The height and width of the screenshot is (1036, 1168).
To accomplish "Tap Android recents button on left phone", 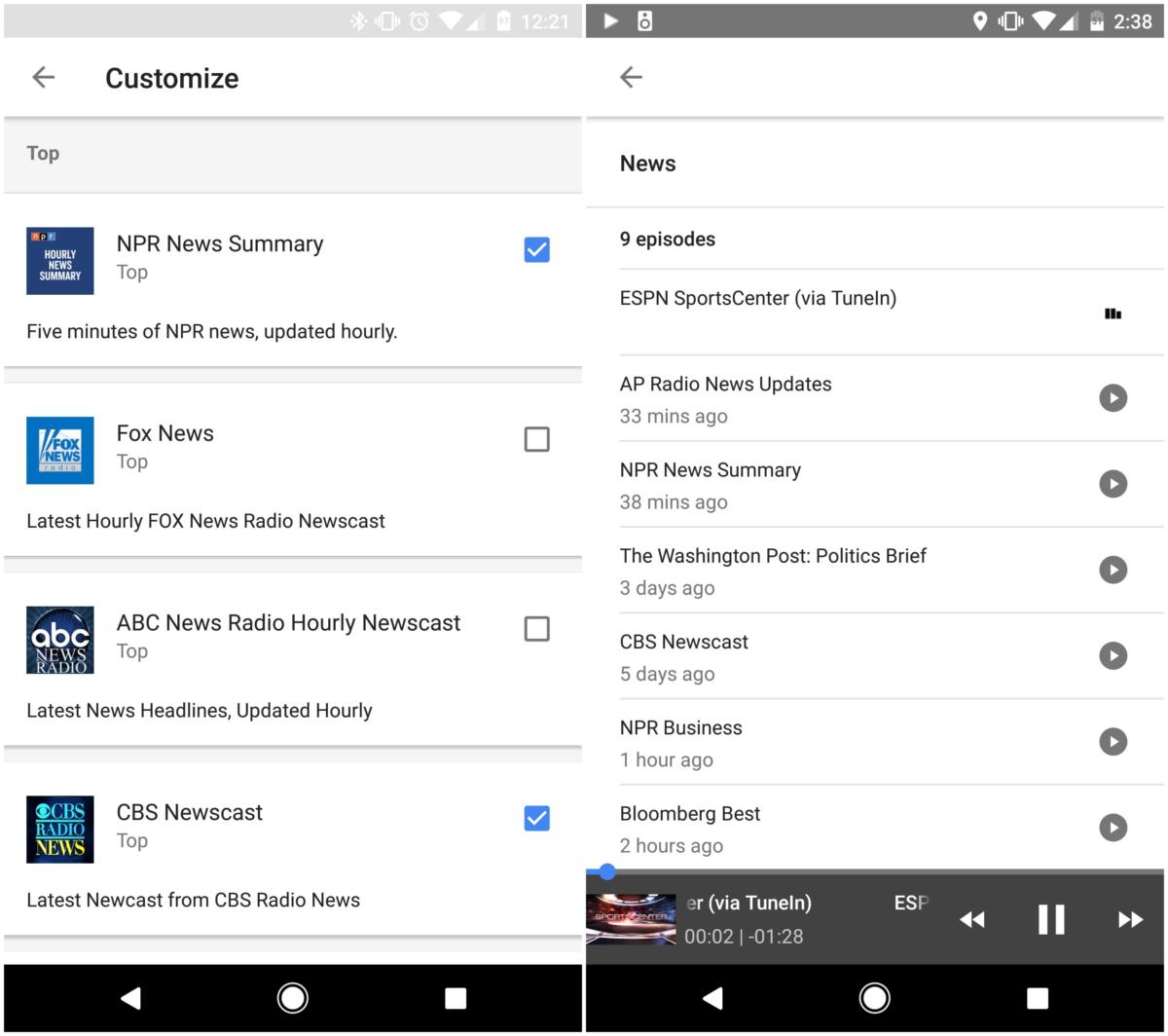I will pos(455,998).
